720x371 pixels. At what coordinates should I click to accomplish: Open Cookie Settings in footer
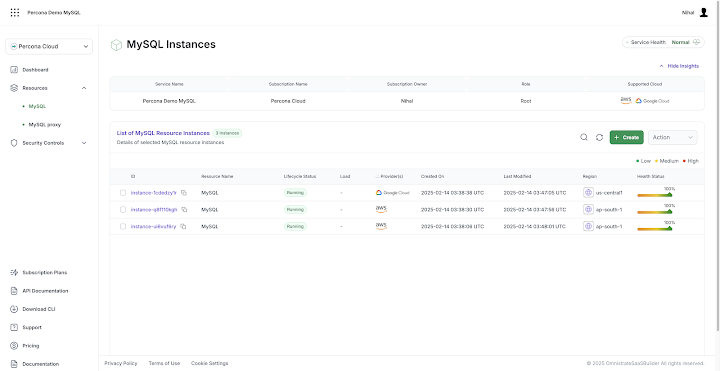(209, 363)
